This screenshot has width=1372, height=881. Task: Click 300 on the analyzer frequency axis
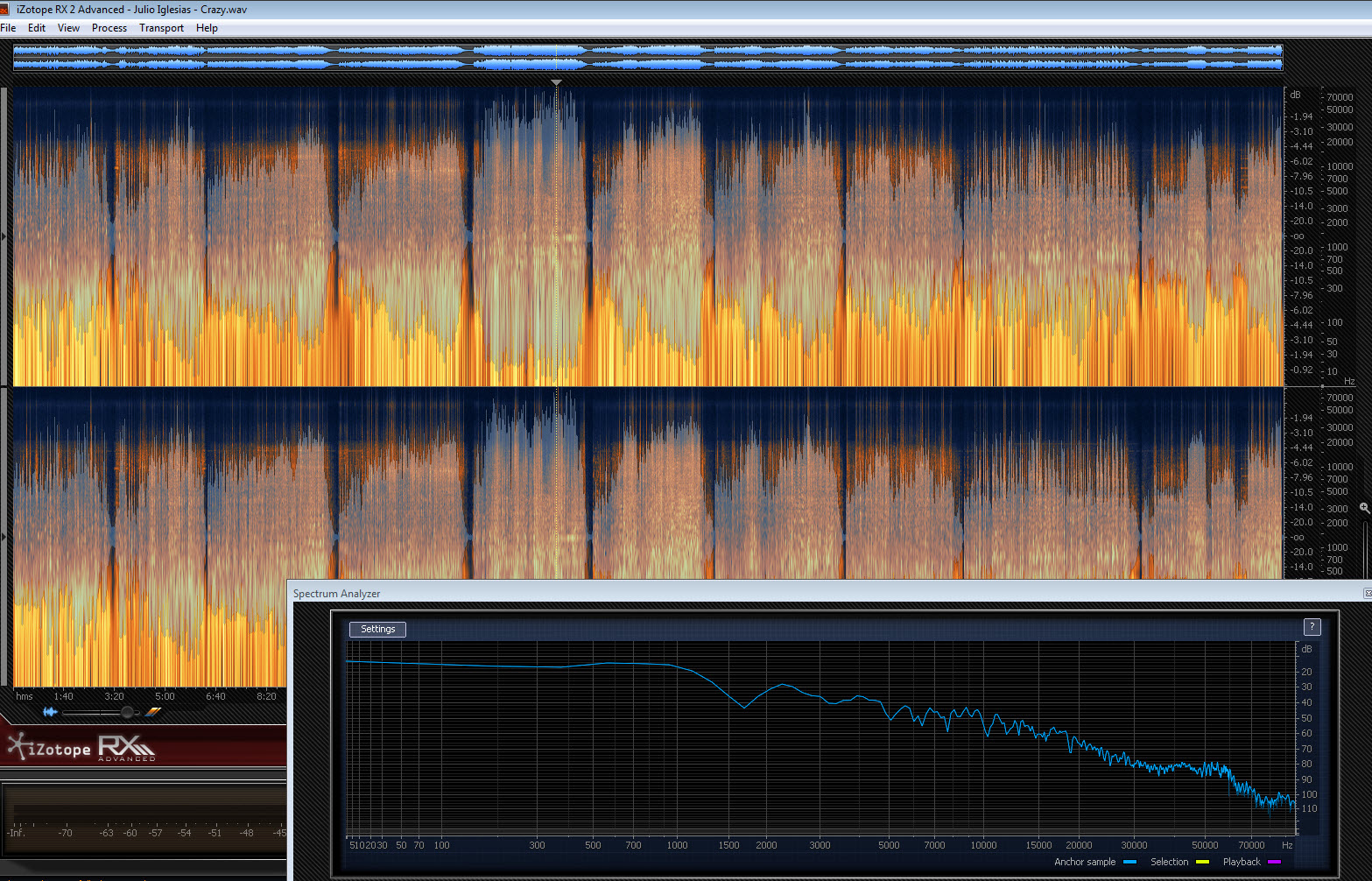tap(537, 845)
